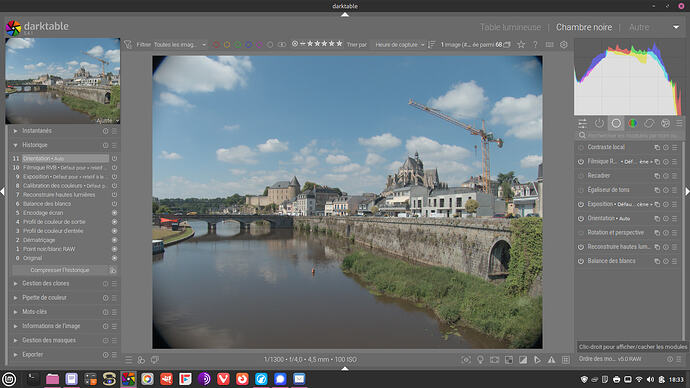Open the Heure de capture sort dropdown
The height and width of the screenshot is (388, 690).
(x=399, y=44)
